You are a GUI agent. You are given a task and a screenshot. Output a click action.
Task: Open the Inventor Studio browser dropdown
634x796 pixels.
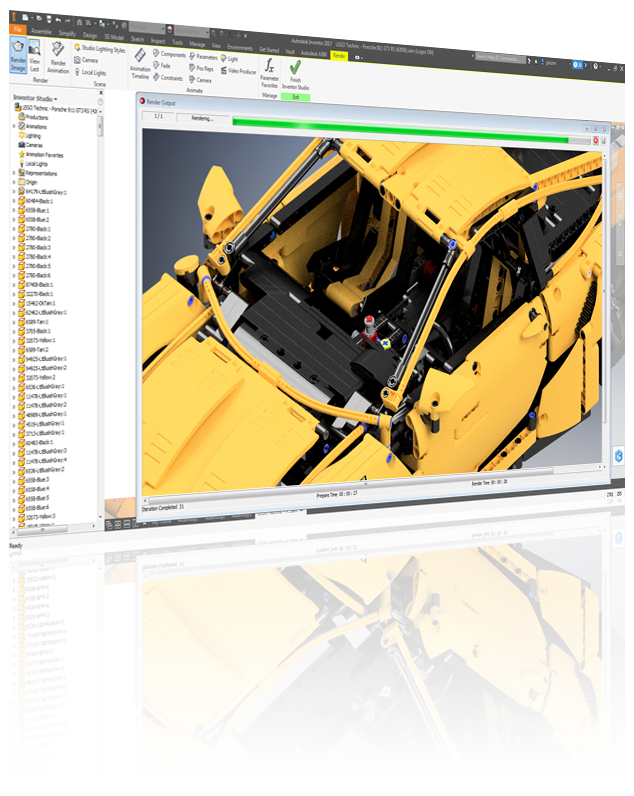pos(35,99)
